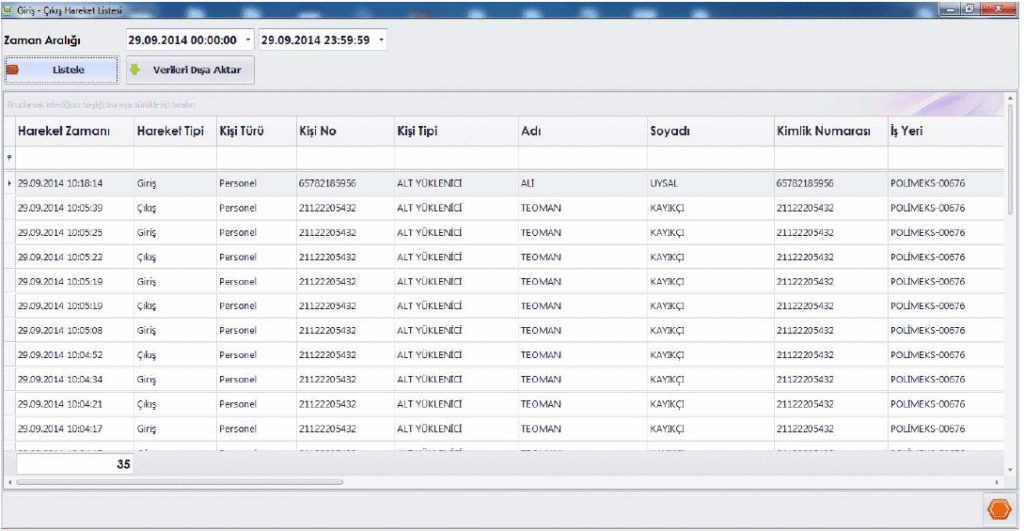Sort by the Hareket Zamanı column header

coord(63,131)
